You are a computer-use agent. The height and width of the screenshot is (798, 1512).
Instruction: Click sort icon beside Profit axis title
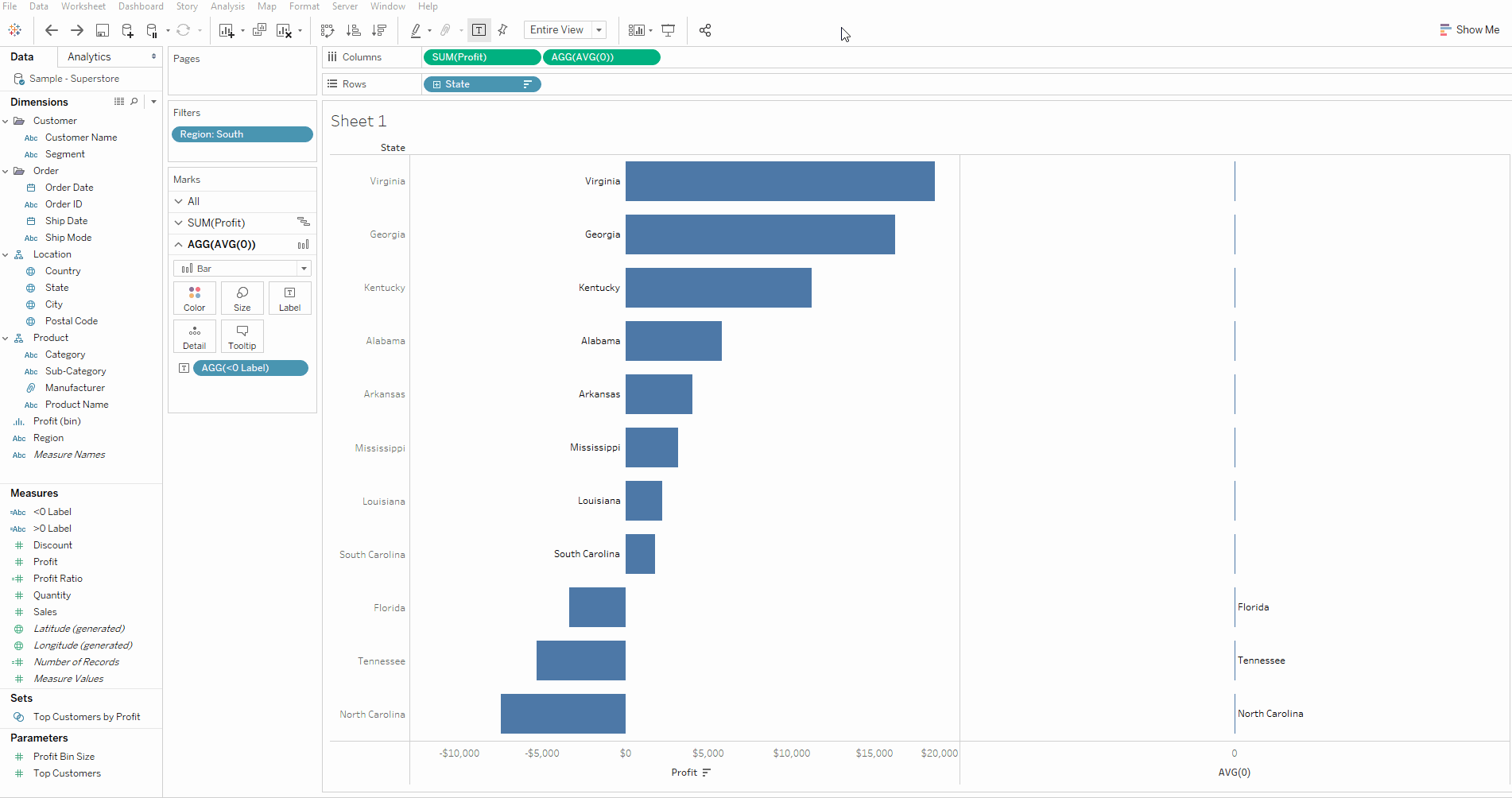[x=707, y=773]
